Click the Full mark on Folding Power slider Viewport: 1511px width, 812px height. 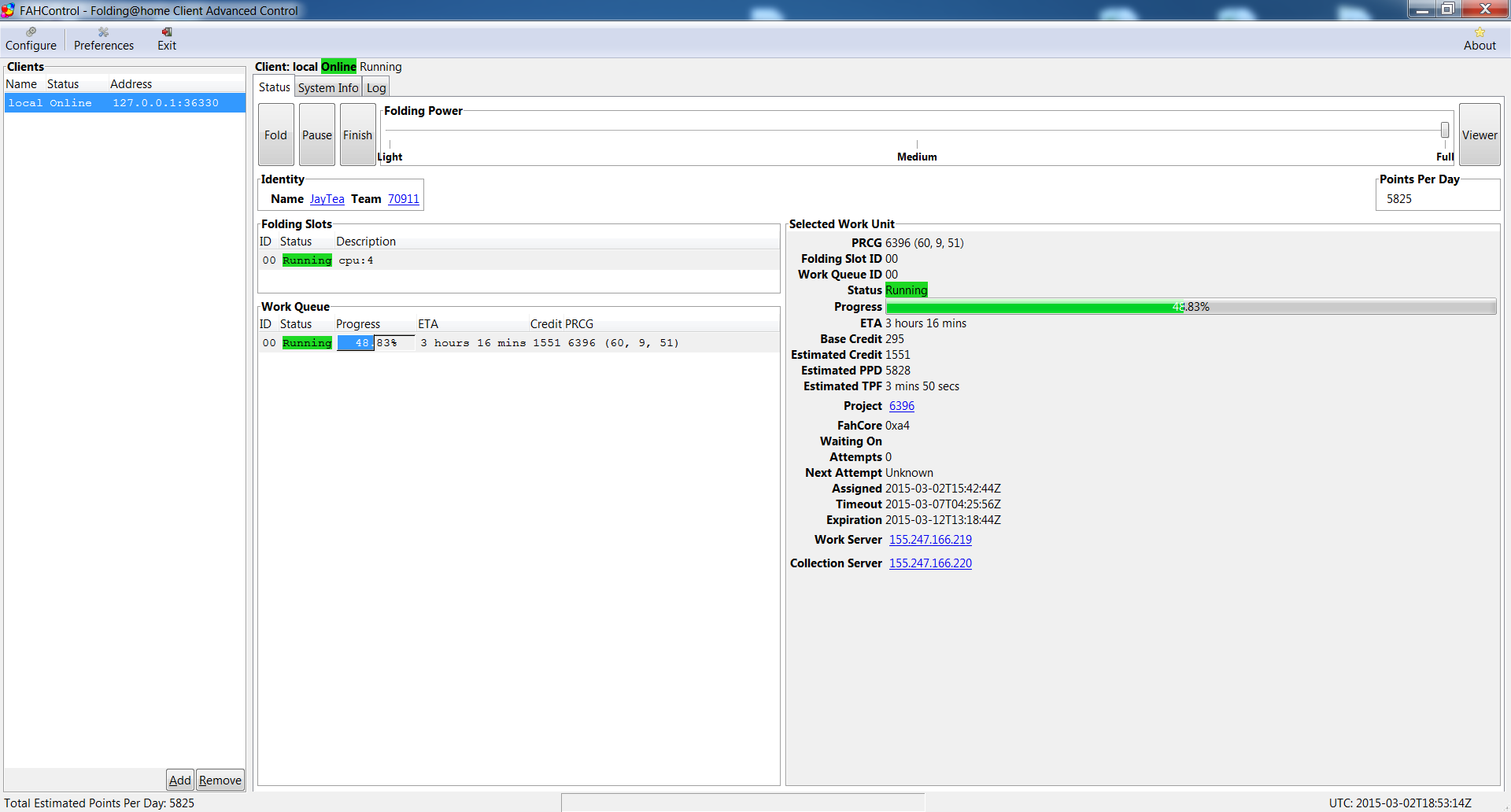click(x=1445, y=157)
